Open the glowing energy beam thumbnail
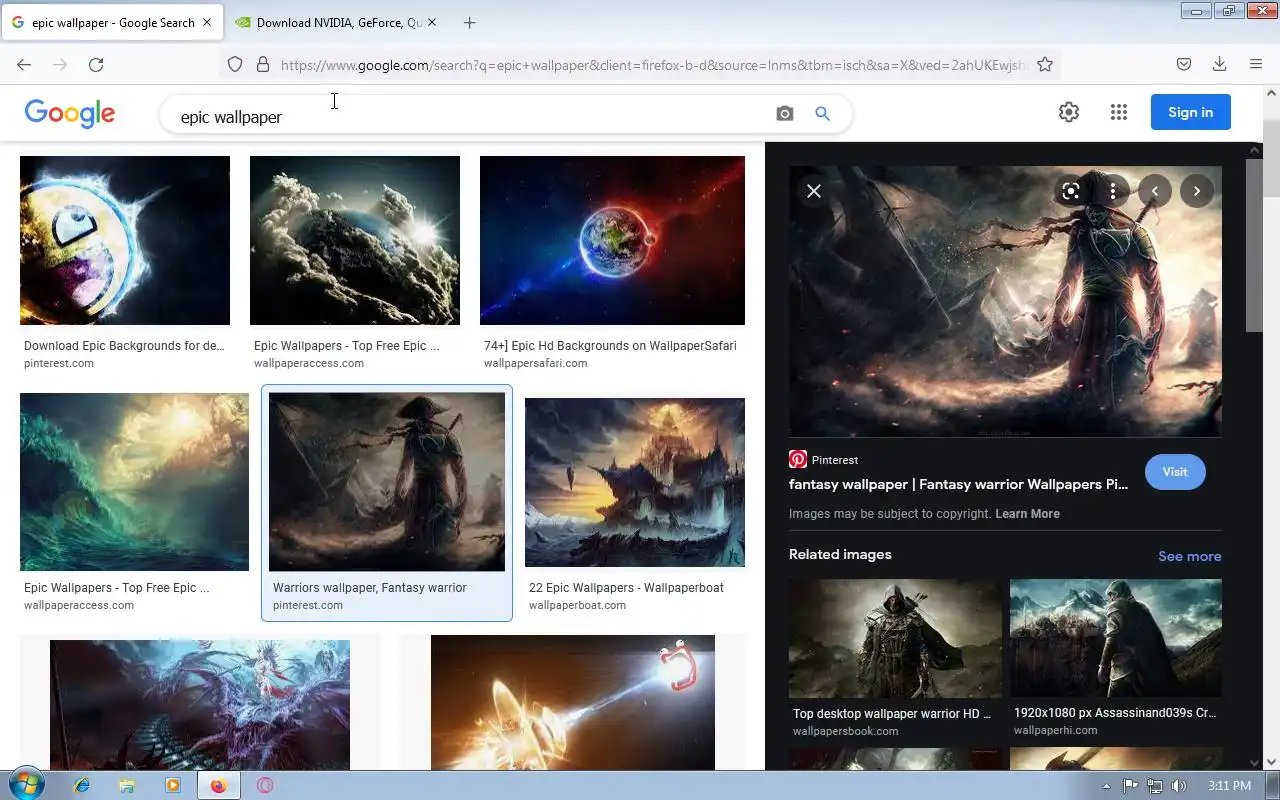The image size is (1280, 800). [x=573, y=703]
